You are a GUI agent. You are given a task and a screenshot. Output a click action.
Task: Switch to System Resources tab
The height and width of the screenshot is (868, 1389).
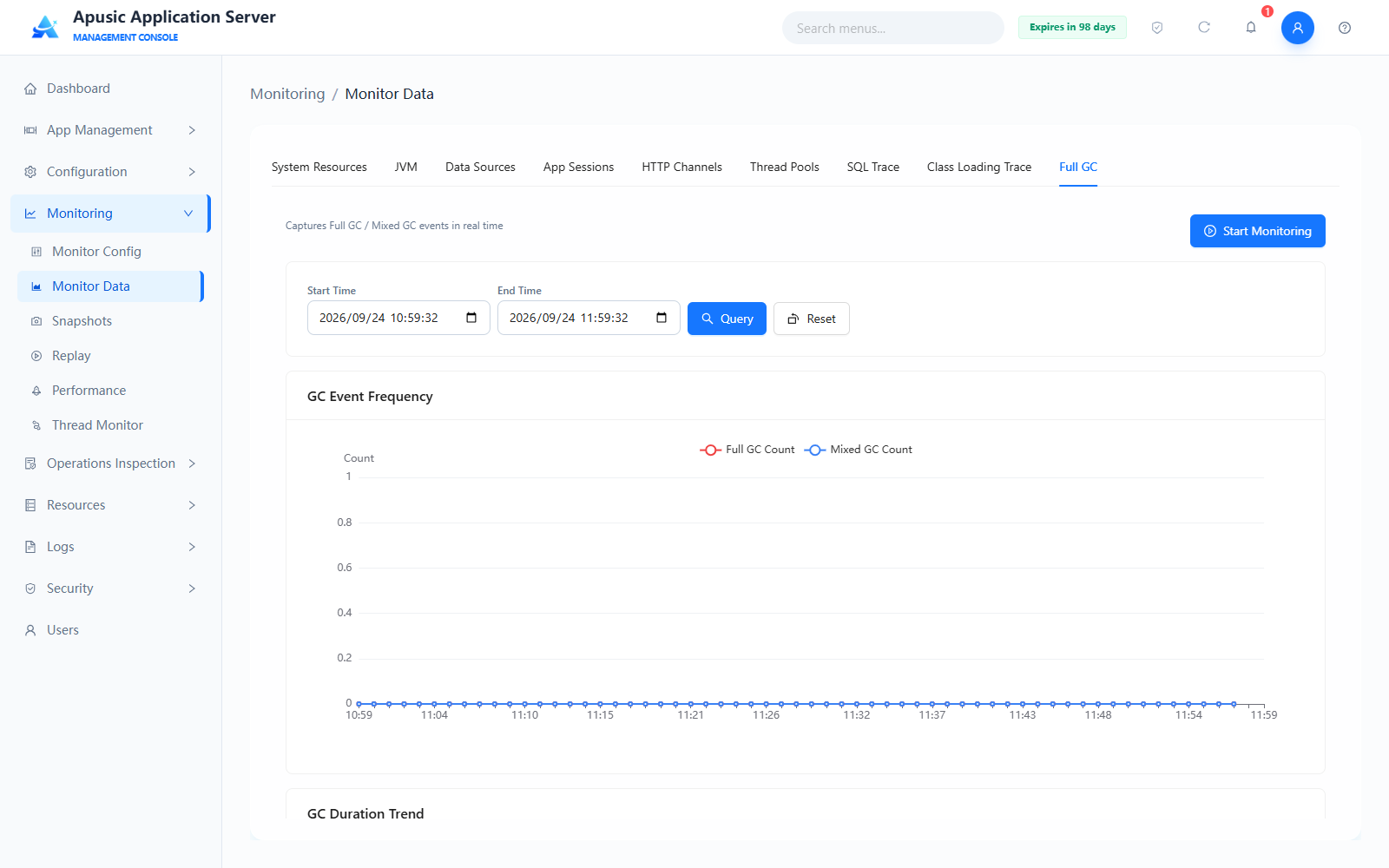tap(319, 167)
